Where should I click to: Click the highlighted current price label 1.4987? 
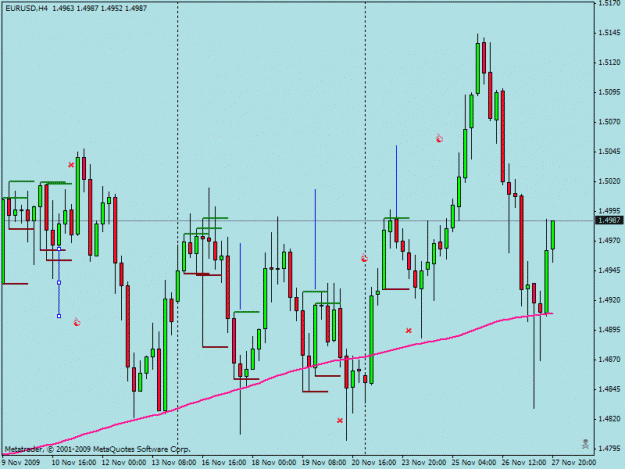(x=609, y=220)
